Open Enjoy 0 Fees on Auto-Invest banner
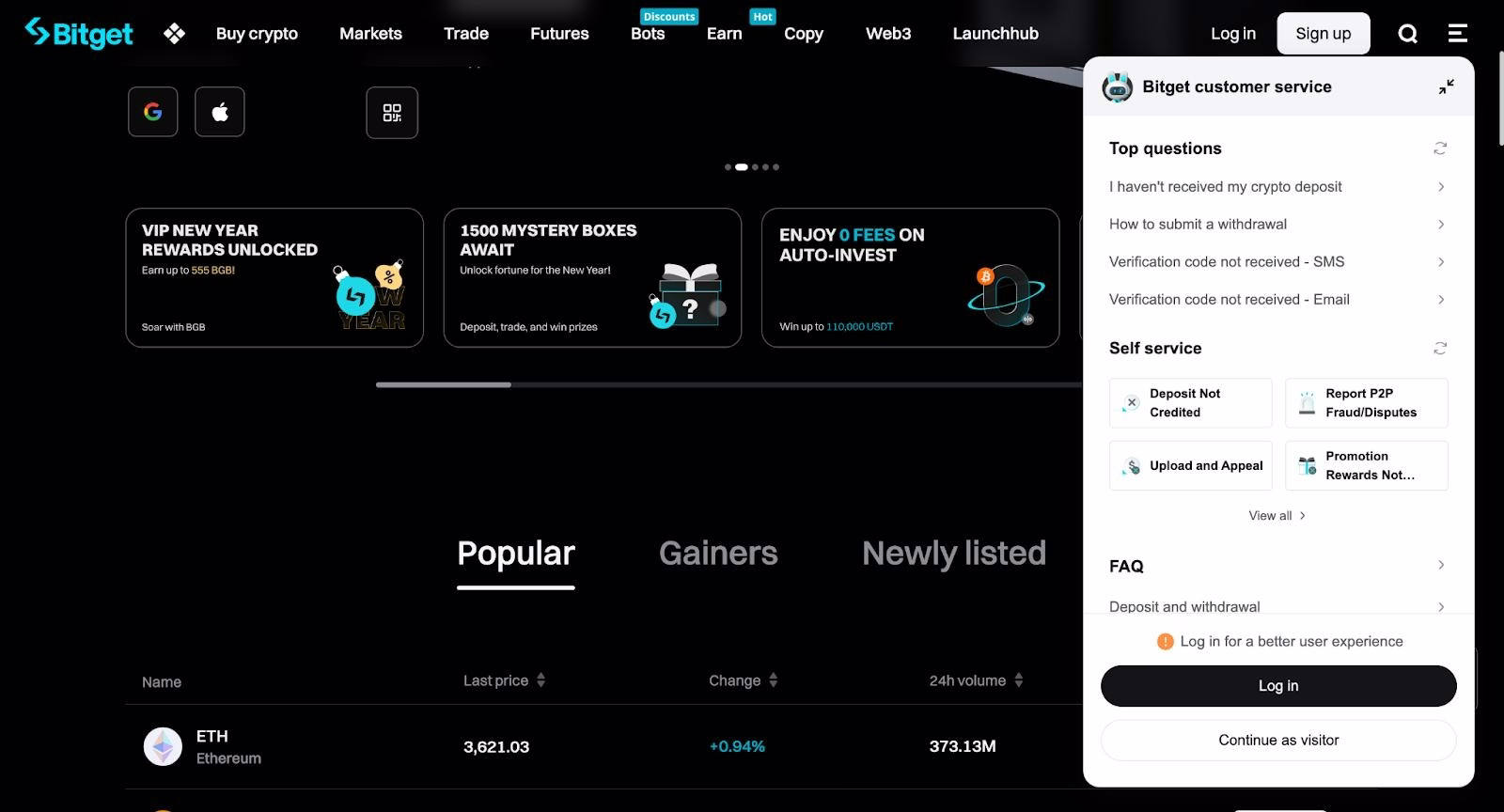Viewport: 1504px width, 812px height. point(911,278)
